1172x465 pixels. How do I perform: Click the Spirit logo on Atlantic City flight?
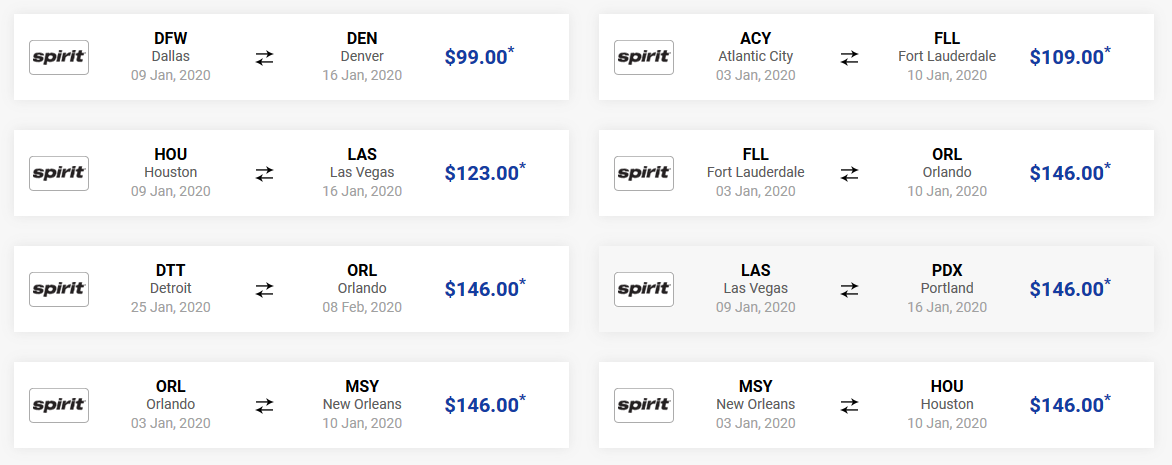[x=644, y=58]
